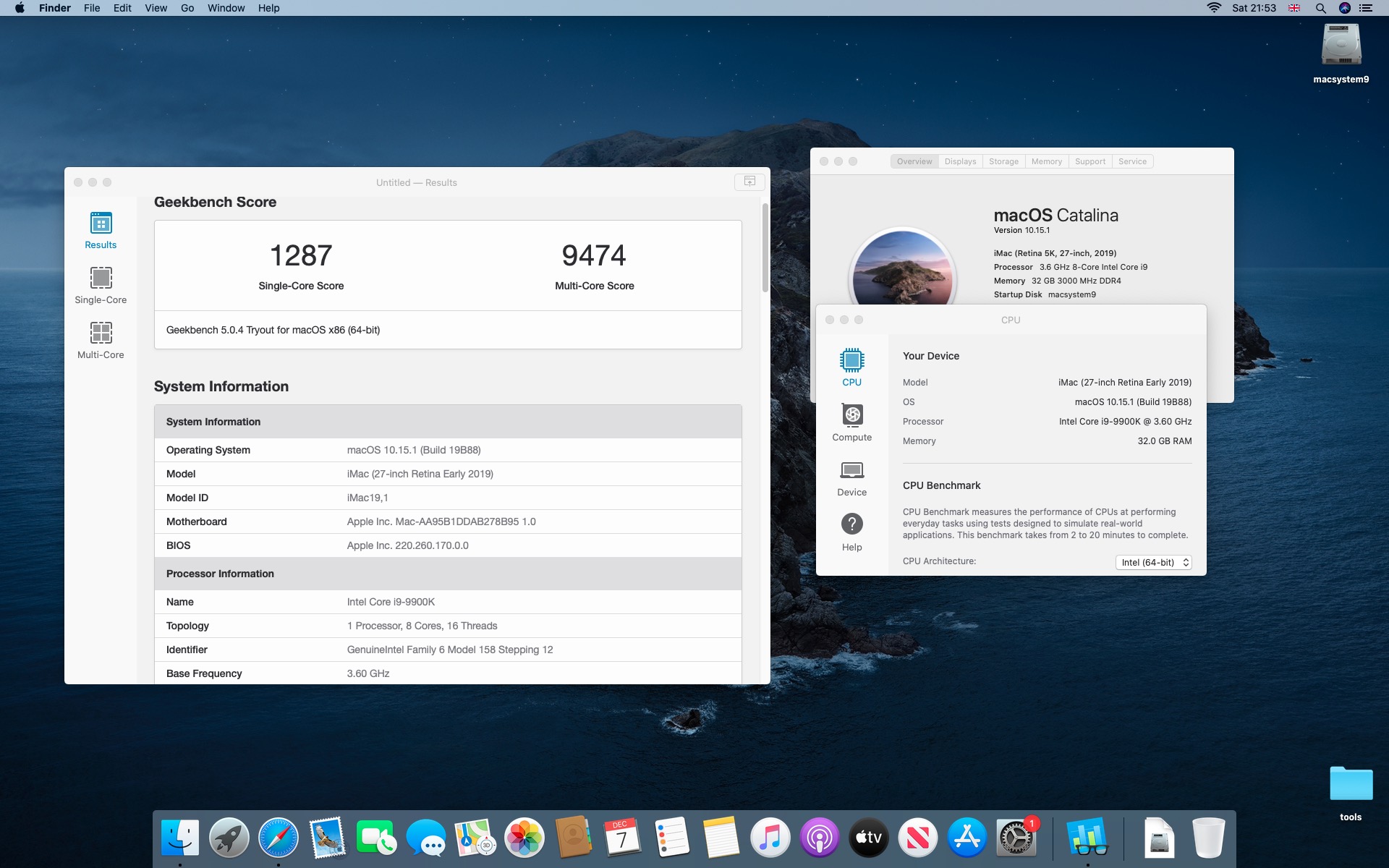Open the Support tab
Screen dimensions: 1389x868
click(x=1089, y=161)
